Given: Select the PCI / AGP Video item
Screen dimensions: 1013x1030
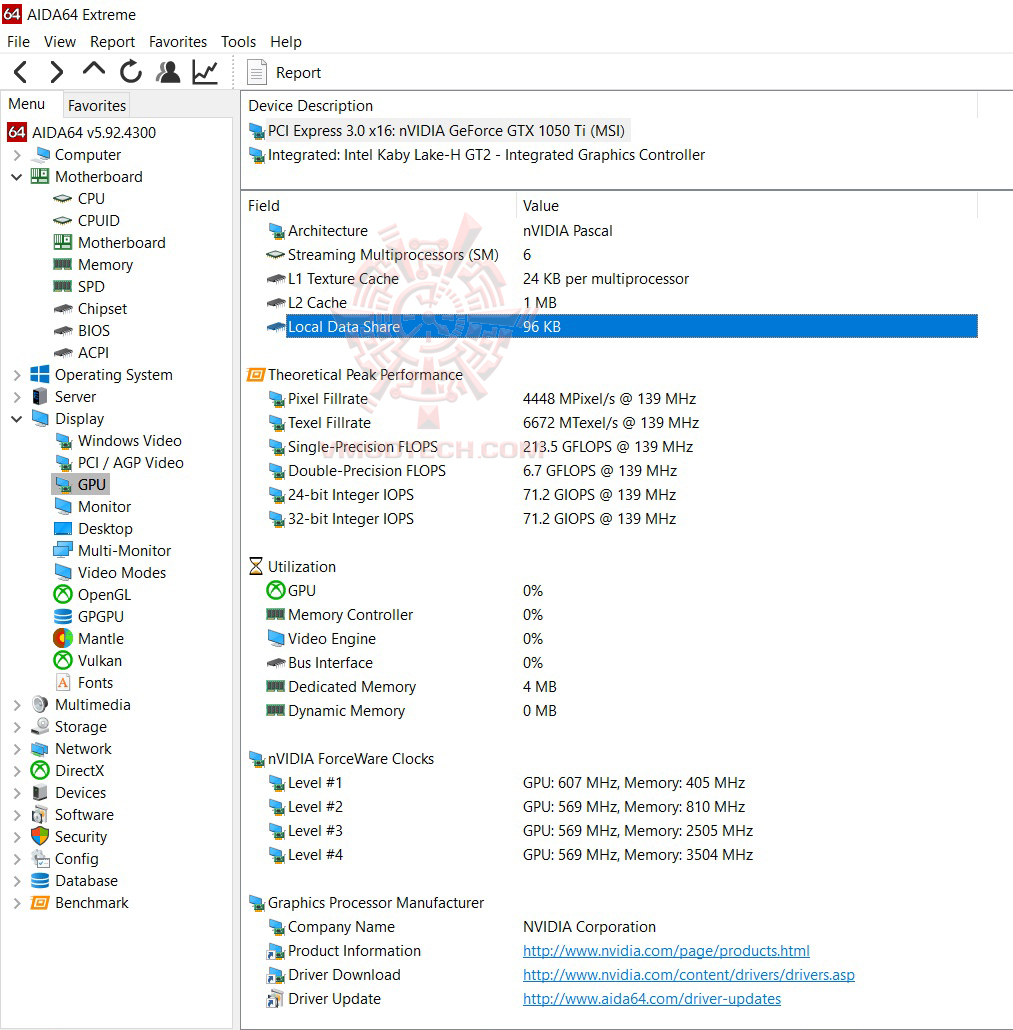Looking at the screenshot, I should point(119,463).
